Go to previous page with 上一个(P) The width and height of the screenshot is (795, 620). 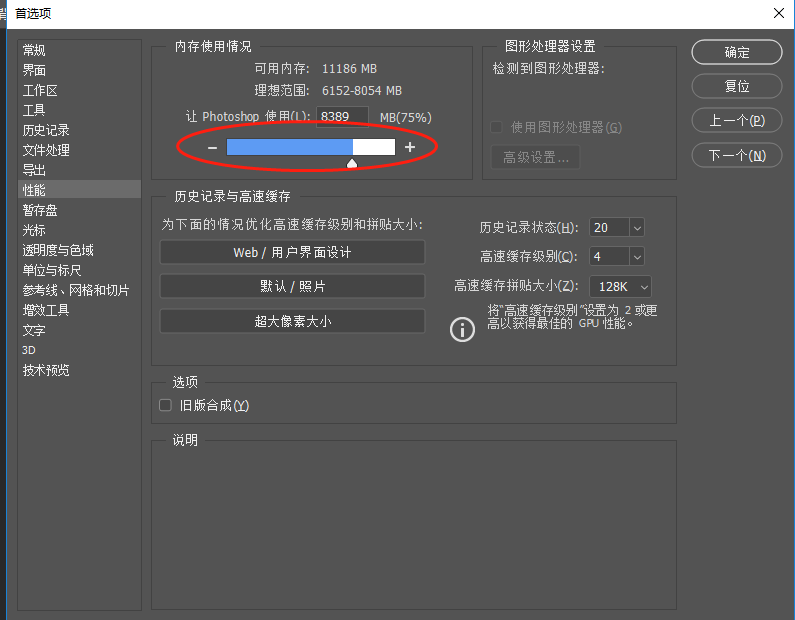[737, 121]
